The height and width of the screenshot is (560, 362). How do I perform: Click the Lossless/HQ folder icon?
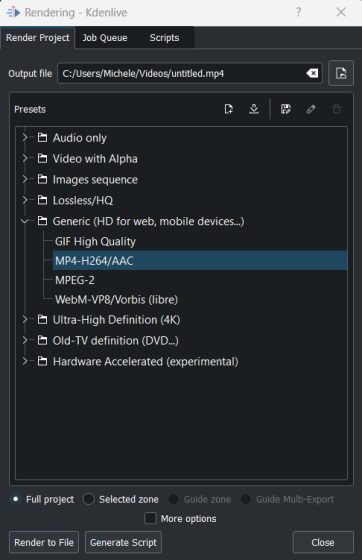coord(42,200)
